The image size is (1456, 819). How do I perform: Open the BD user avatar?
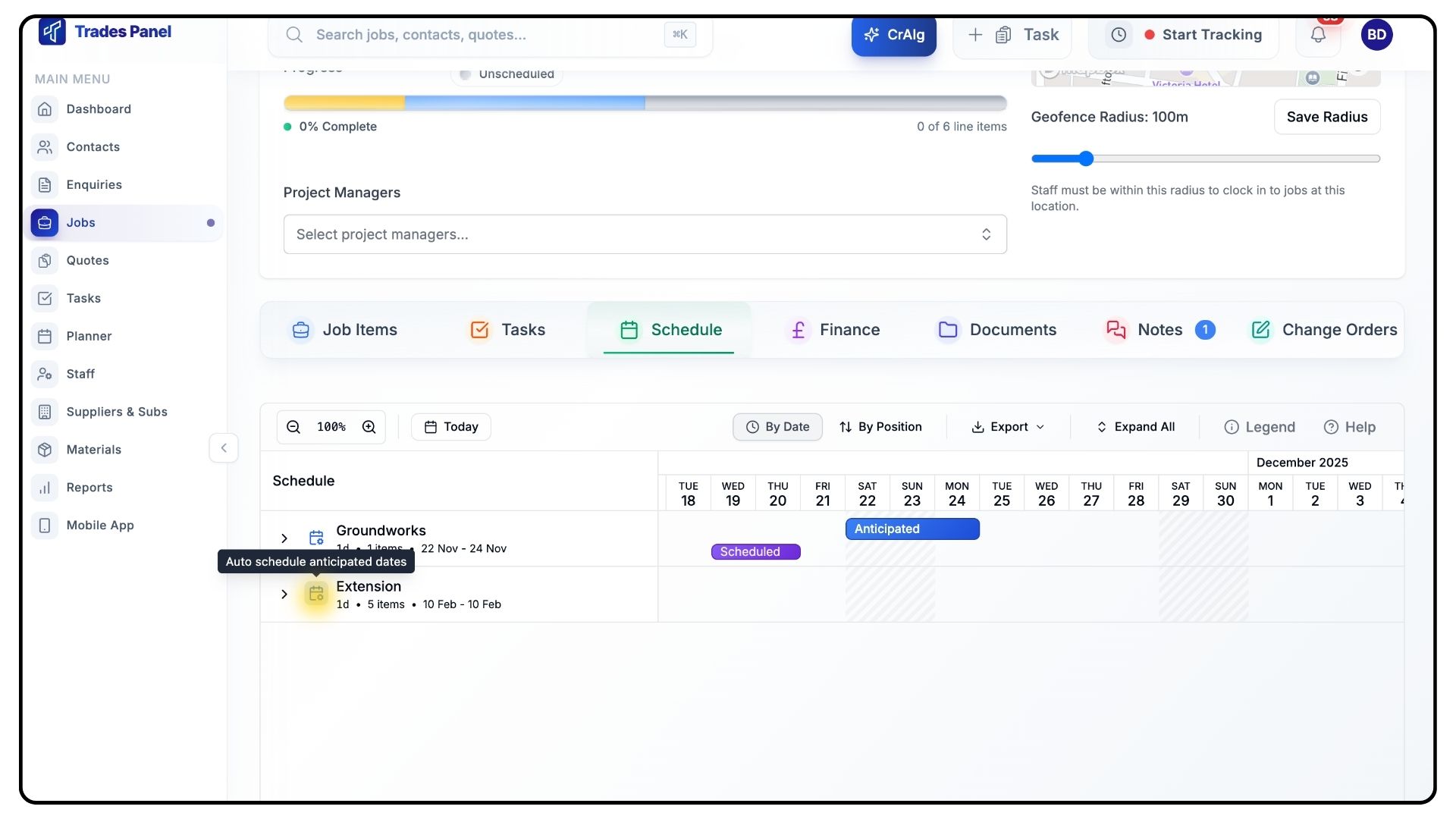(x=1376, y=35)
